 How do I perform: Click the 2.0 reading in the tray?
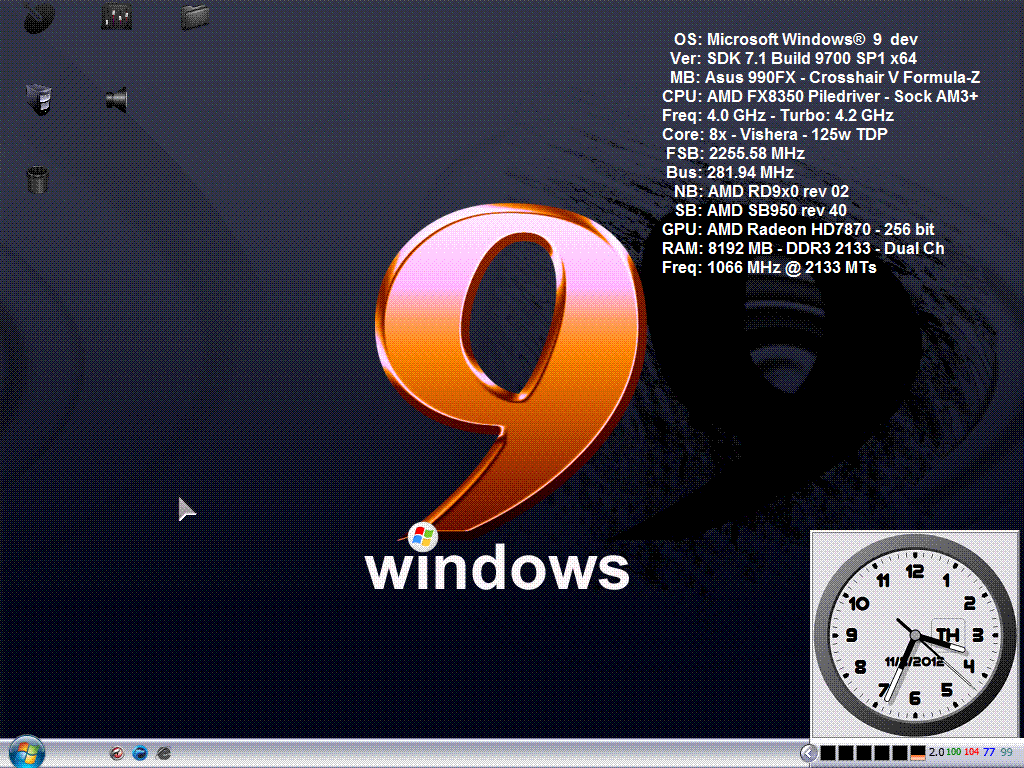click(936, 752)
